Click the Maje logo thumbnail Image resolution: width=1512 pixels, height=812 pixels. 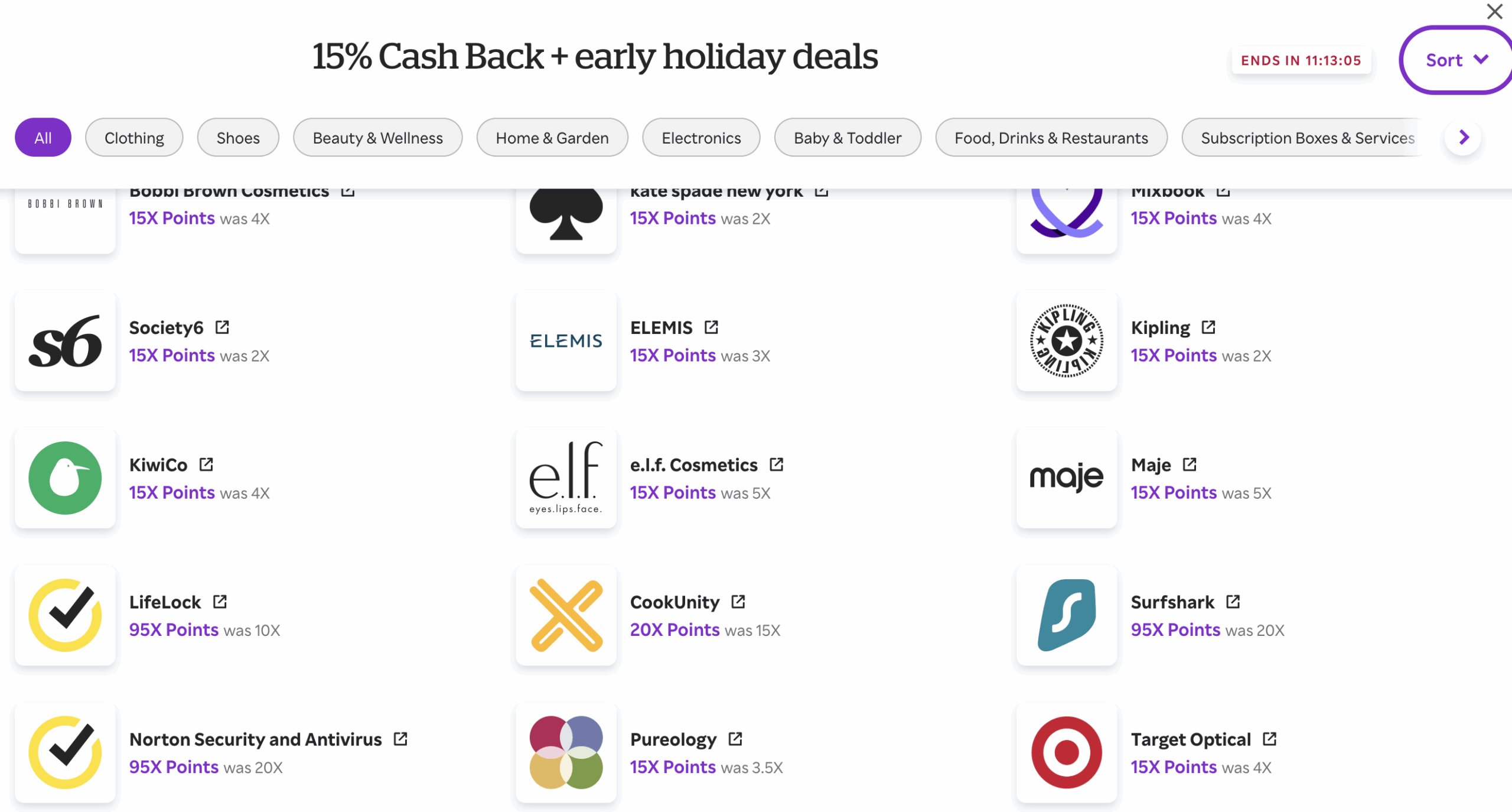pyautogui.click(x=1067, y=478)
